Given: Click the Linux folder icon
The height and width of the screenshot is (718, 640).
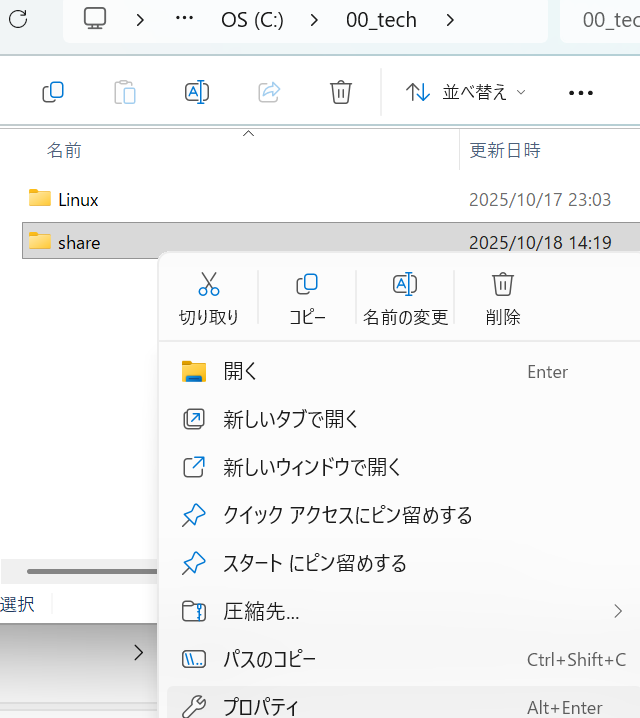Looking at the screenshot, I should click(x=40, y=198).
